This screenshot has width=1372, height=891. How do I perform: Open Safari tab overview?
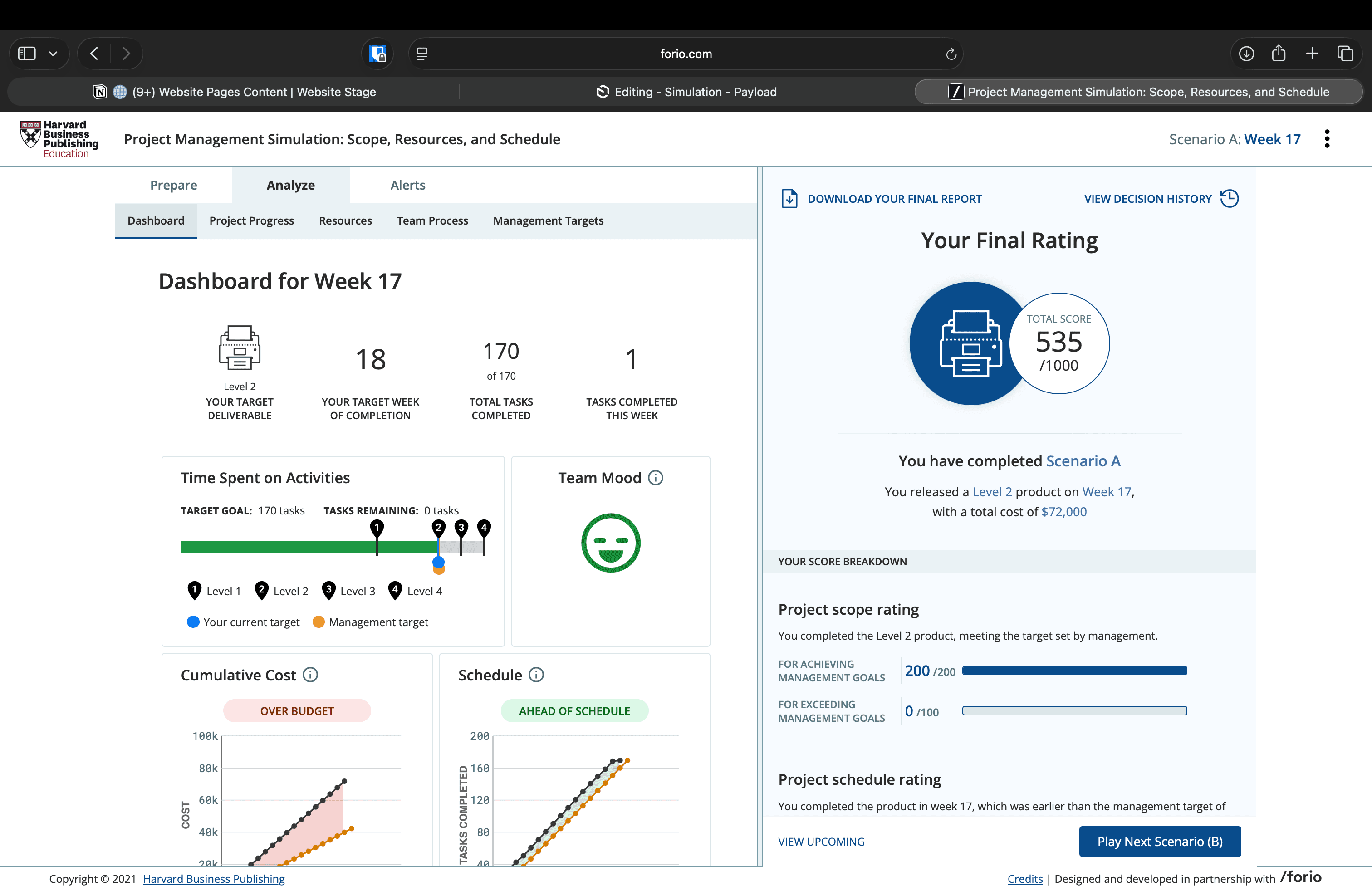pos(1345,54)
